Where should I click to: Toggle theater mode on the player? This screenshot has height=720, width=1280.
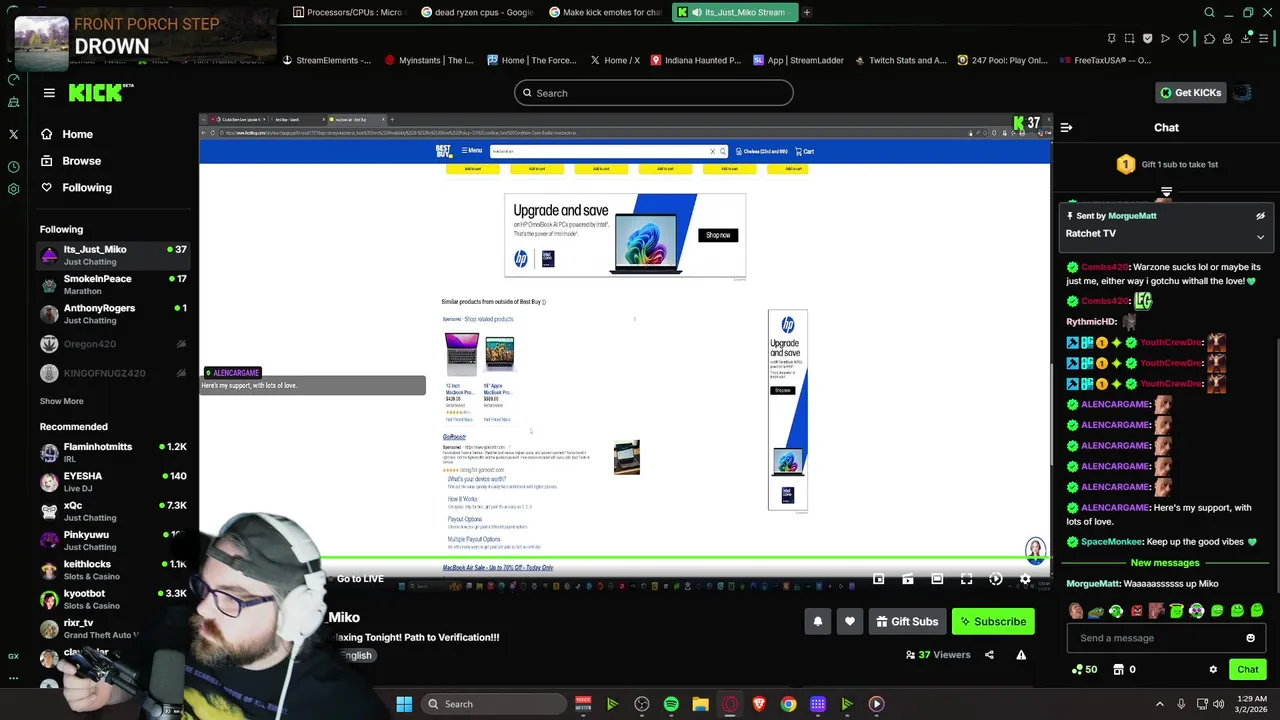937,579
